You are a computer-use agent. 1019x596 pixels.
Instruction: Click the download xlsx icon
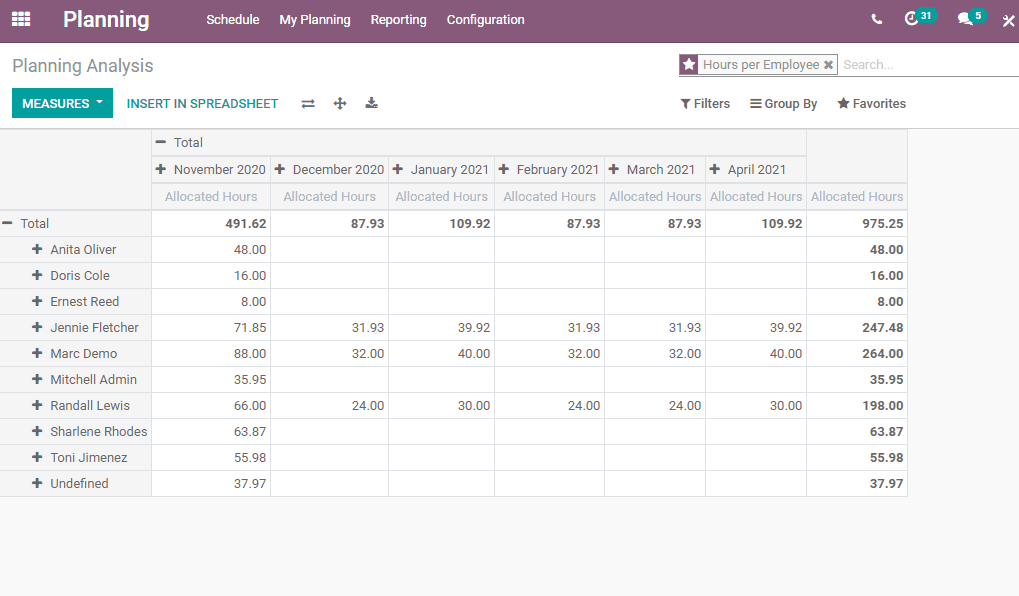tap(372, 103)
